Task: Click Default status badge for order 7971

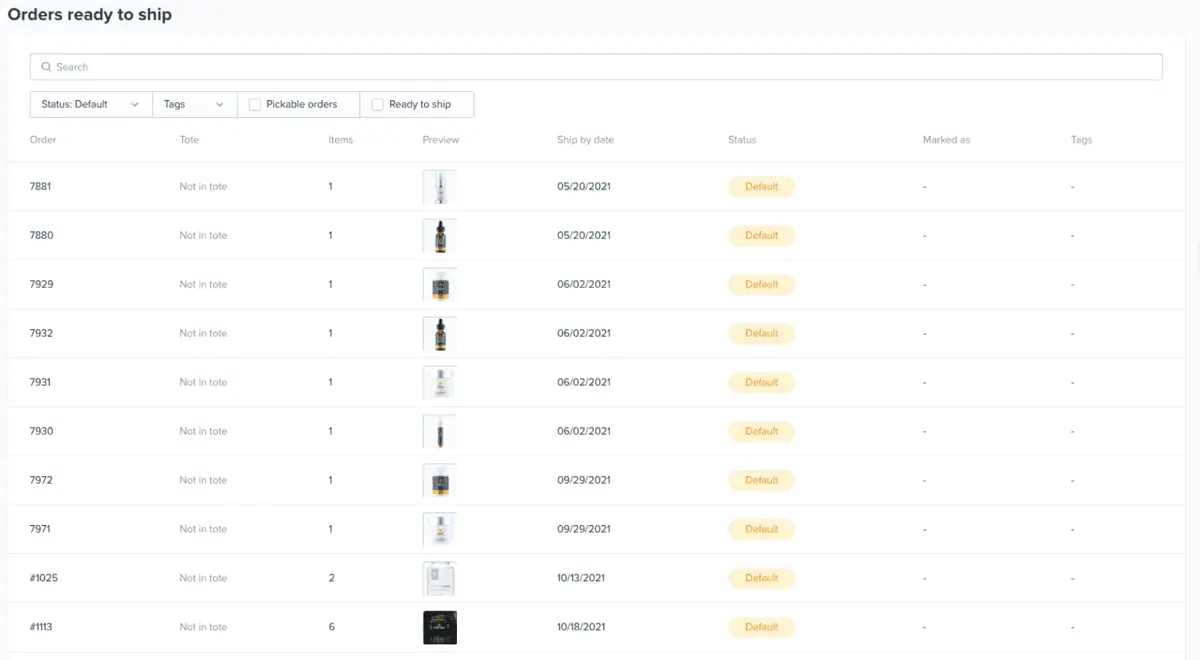Action: coord(761,530)
